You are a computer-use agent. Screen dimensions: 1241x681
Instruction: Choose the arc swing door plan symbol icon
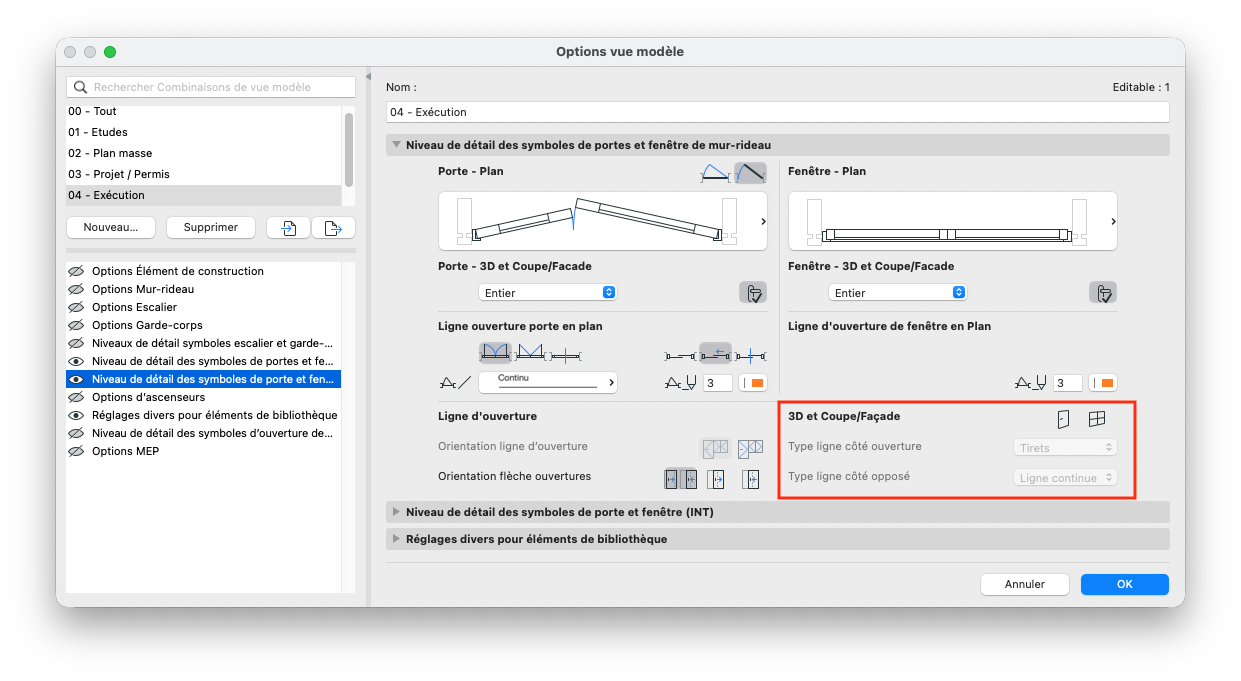[716, 173]
